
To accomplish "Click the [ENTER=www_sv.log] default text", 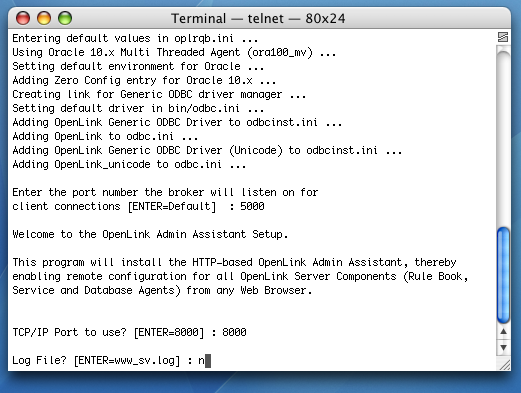I will pyautogui.click(x=127, y=361).
